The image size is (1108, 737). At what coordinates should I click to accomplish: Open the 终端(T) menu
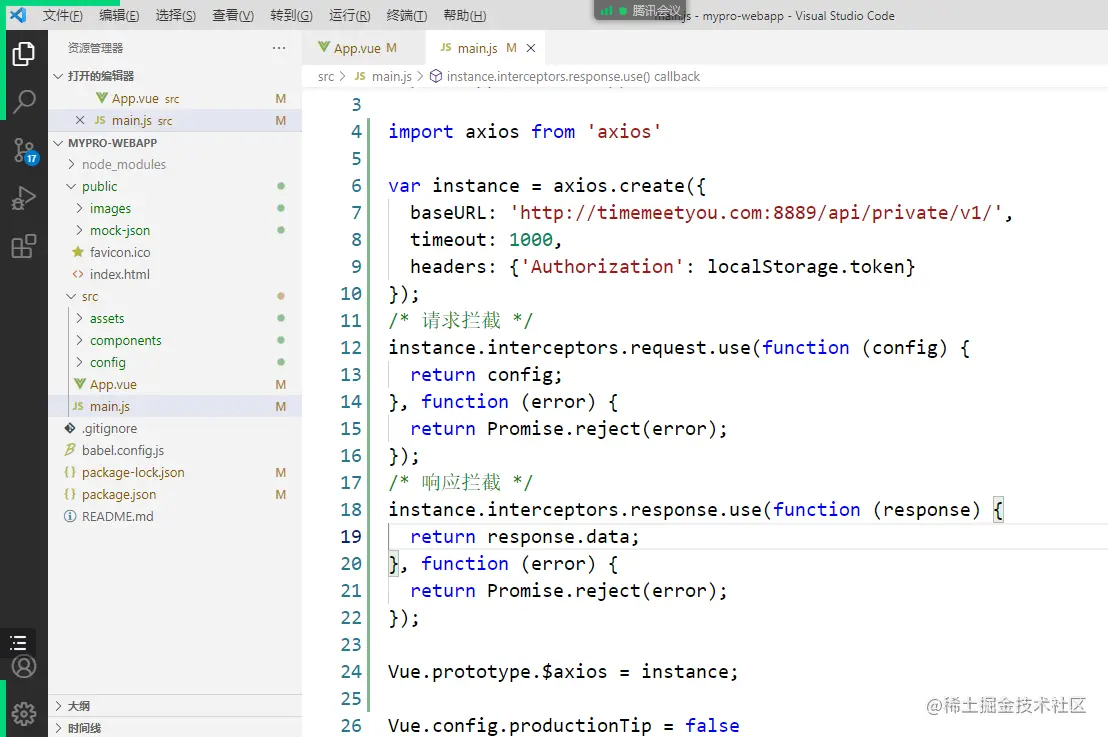click(406, 16)
